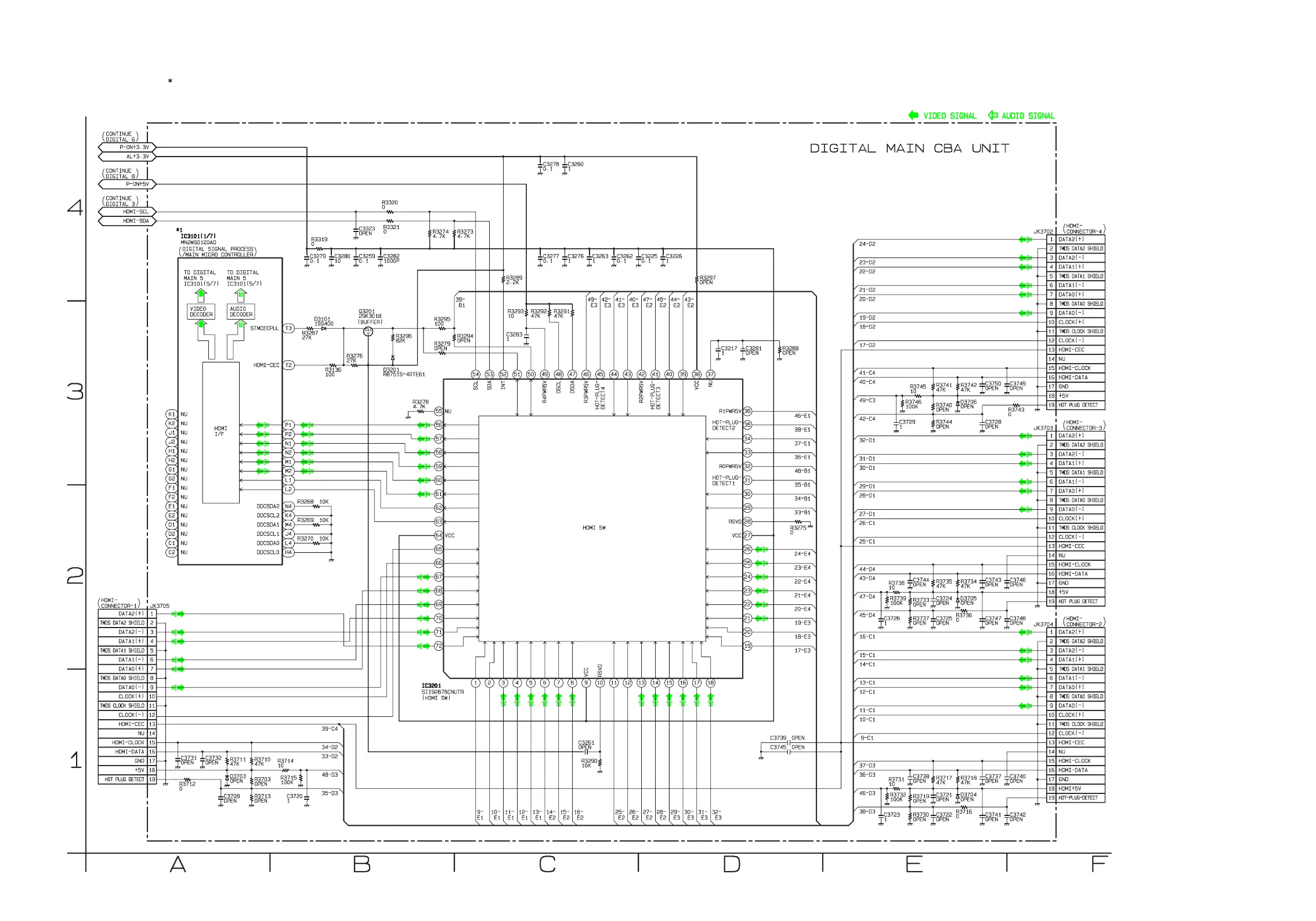1316x921 pixels.
Task: Click the JK3702 connector reference
Action: click(x=1043, y=231)
